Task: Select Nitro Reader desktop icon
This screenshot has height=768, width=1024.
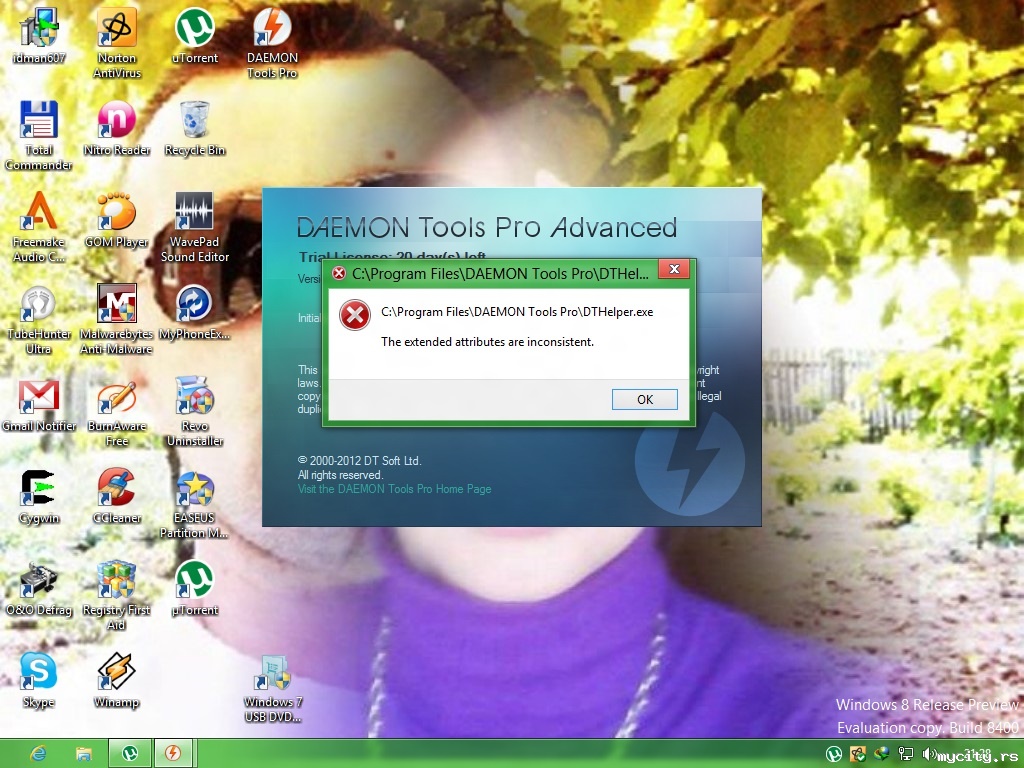Action: pyautogui.click(x=117, y=128)
